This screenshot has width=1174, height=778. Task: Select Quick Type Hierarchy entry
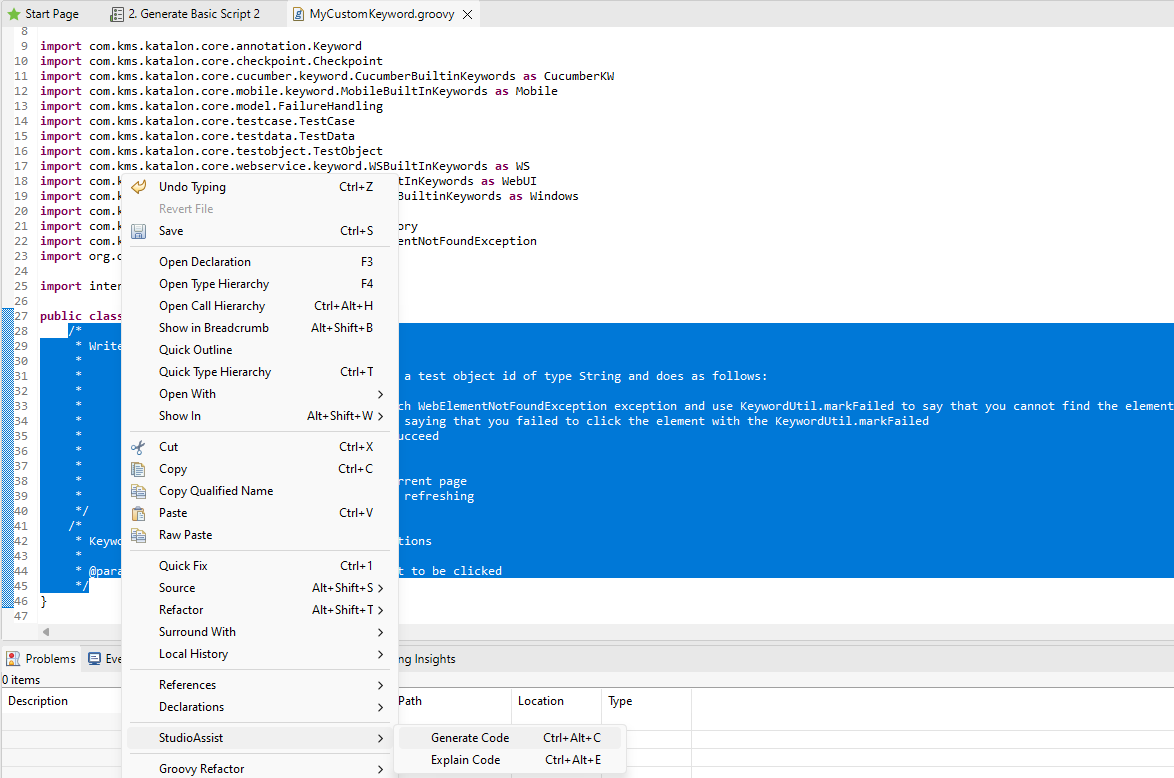click(x=259, y=372)
